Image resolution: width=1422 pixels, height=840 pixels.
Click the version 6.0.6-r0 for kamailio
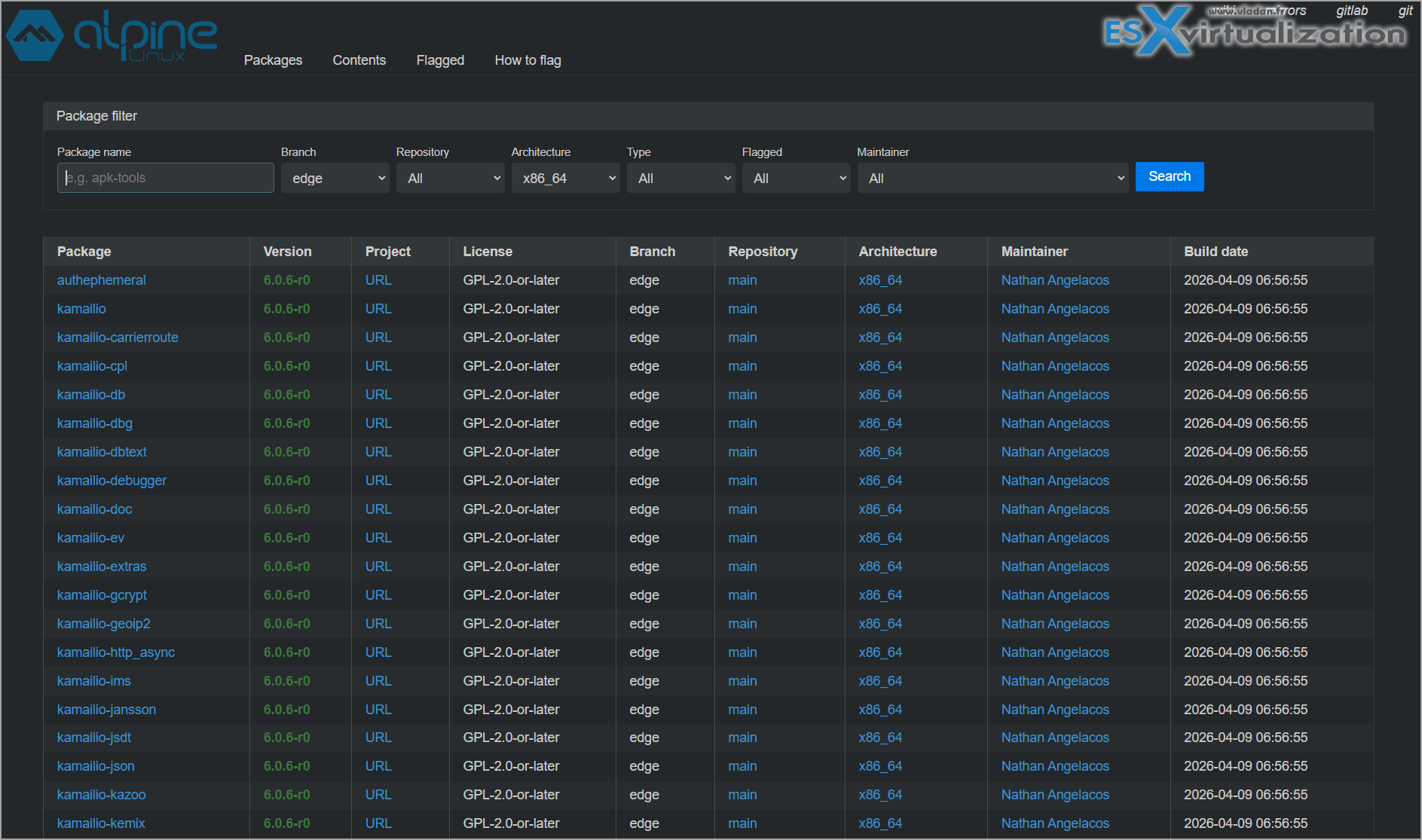click(x=286, y=309)
